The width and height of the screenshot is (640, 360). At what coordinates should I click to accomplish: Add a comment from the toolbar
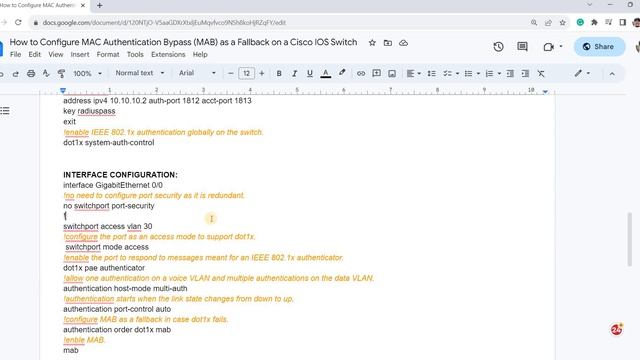point(376,73)
